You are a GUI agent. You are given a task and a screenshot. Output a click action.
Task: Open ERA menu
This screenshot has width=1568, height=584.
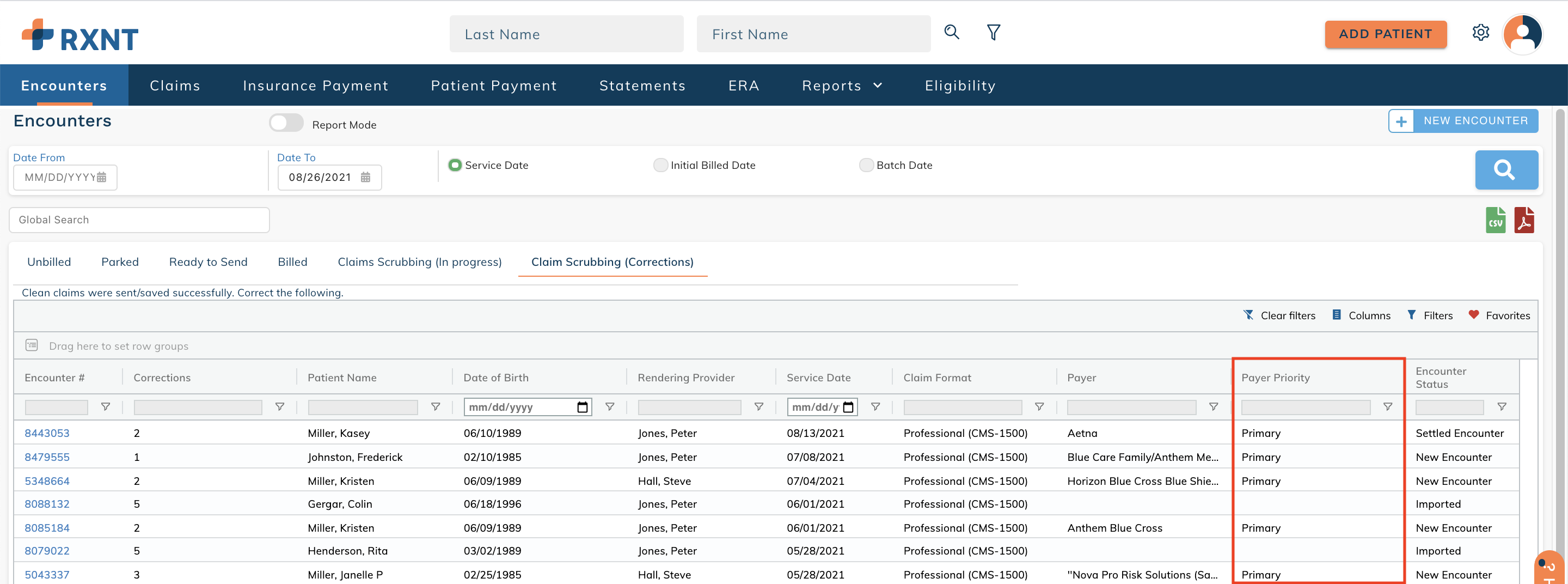coord(744,86)
